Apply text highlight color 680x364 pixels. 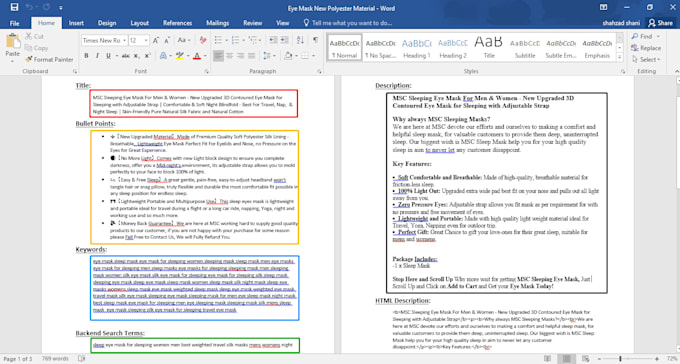pyautogui.click(x=180, y=56)
